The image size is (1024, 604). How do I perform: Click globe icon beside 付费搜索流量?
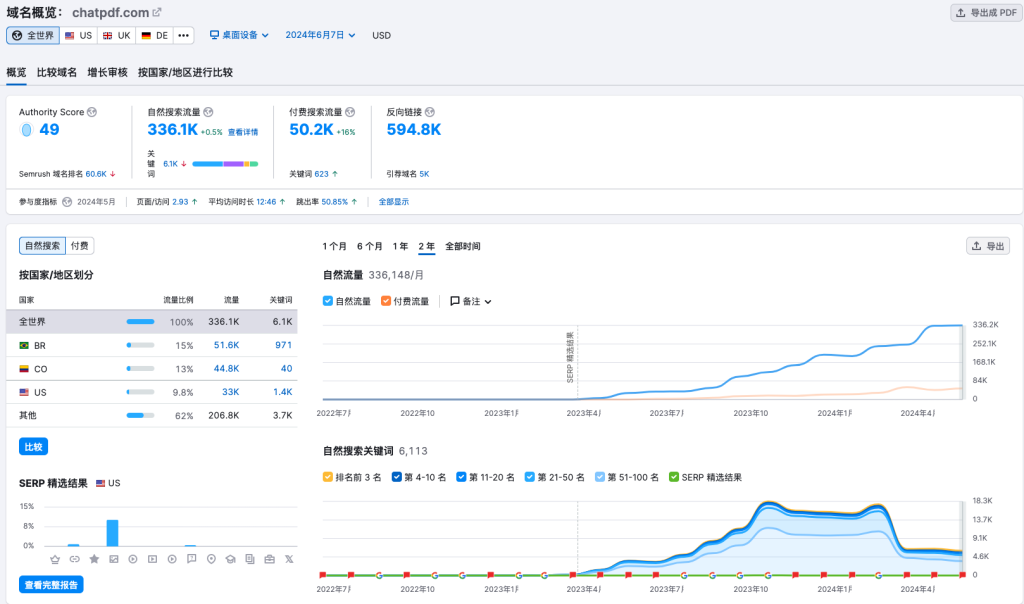tap(350, 112)
